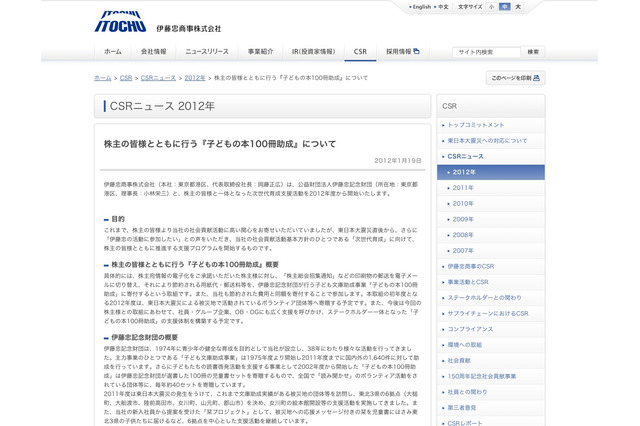Click the external-window icon beside 採用情報
The width and height of the screenshot is (640, 426).
click(416, 51)
